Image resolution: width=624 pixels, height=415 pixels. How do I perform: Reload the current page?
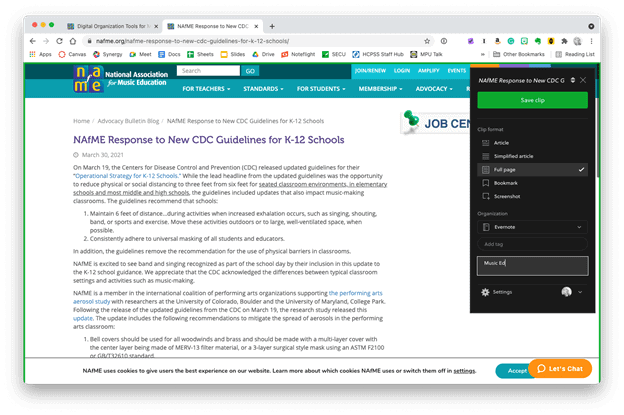pos(59,41)
